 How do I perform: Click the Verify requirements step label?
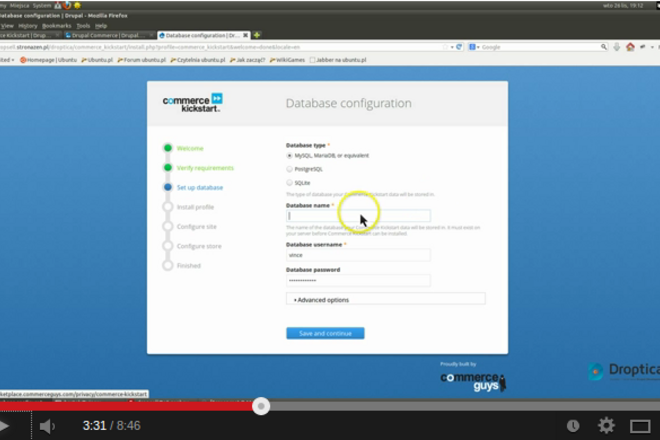205,168
